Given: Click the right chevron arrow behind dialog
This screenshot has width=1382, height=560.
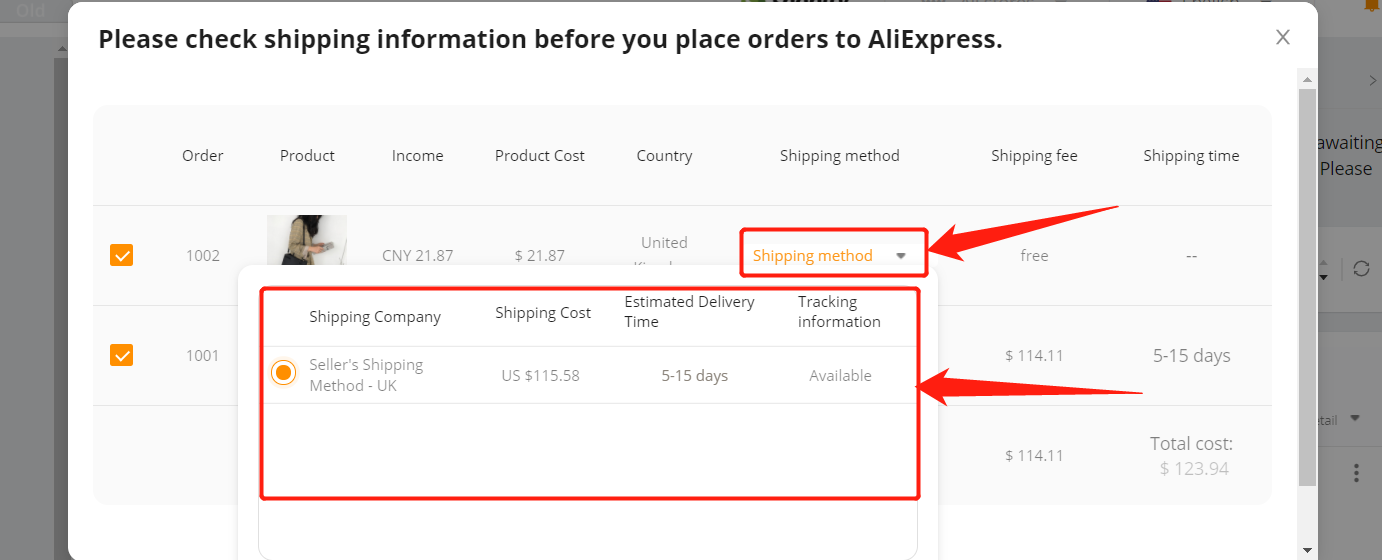Looking at the screenshot, I should (1372, 80).
